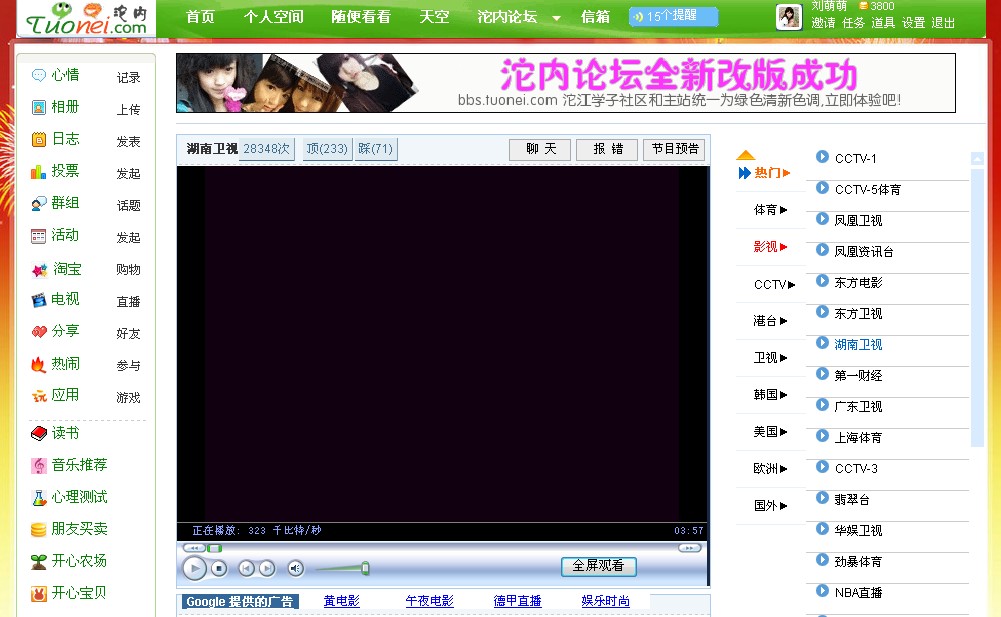
Task: Click the green seek bar position marker
Action: point(214,548)
